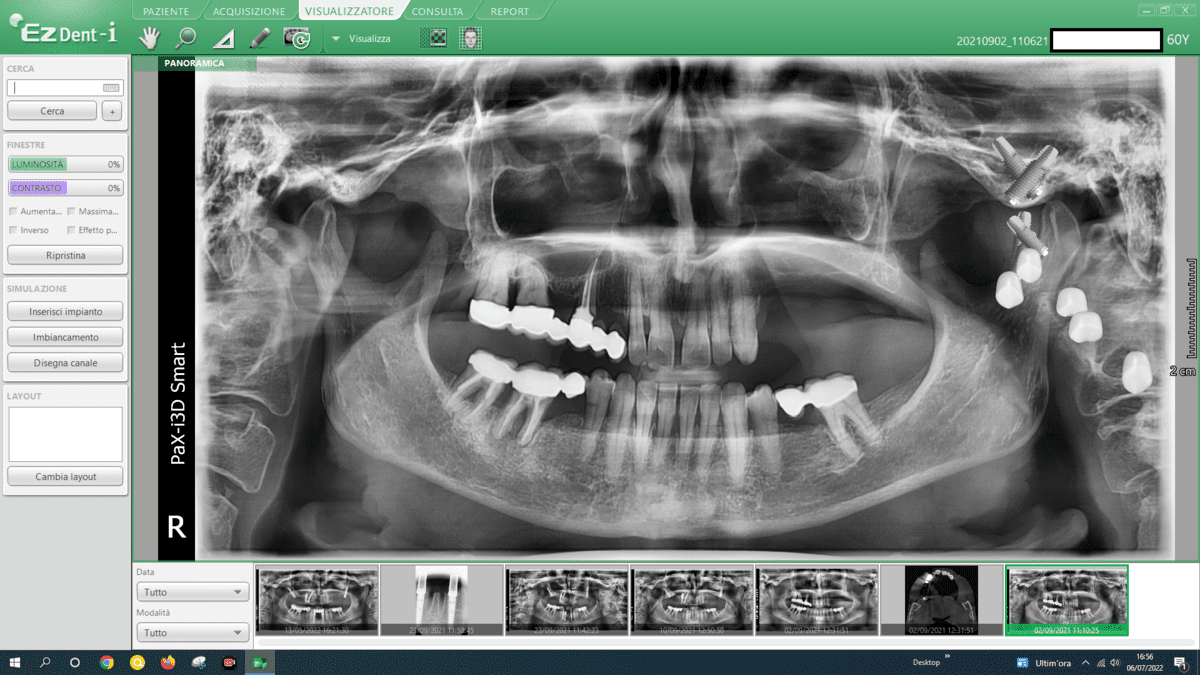Expand the Visualizza dropdown arrow
This screenshot has width=1200, height=675.
tap(336, 39)
